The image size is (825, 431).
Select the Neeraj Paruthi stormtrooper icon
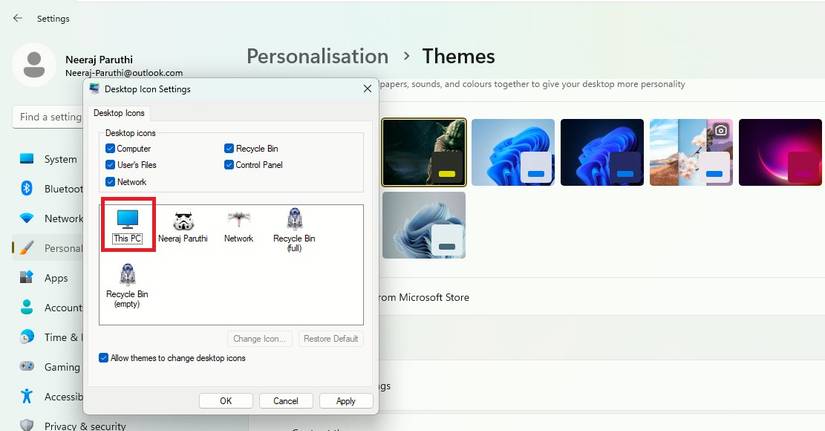tap(183, 224)
